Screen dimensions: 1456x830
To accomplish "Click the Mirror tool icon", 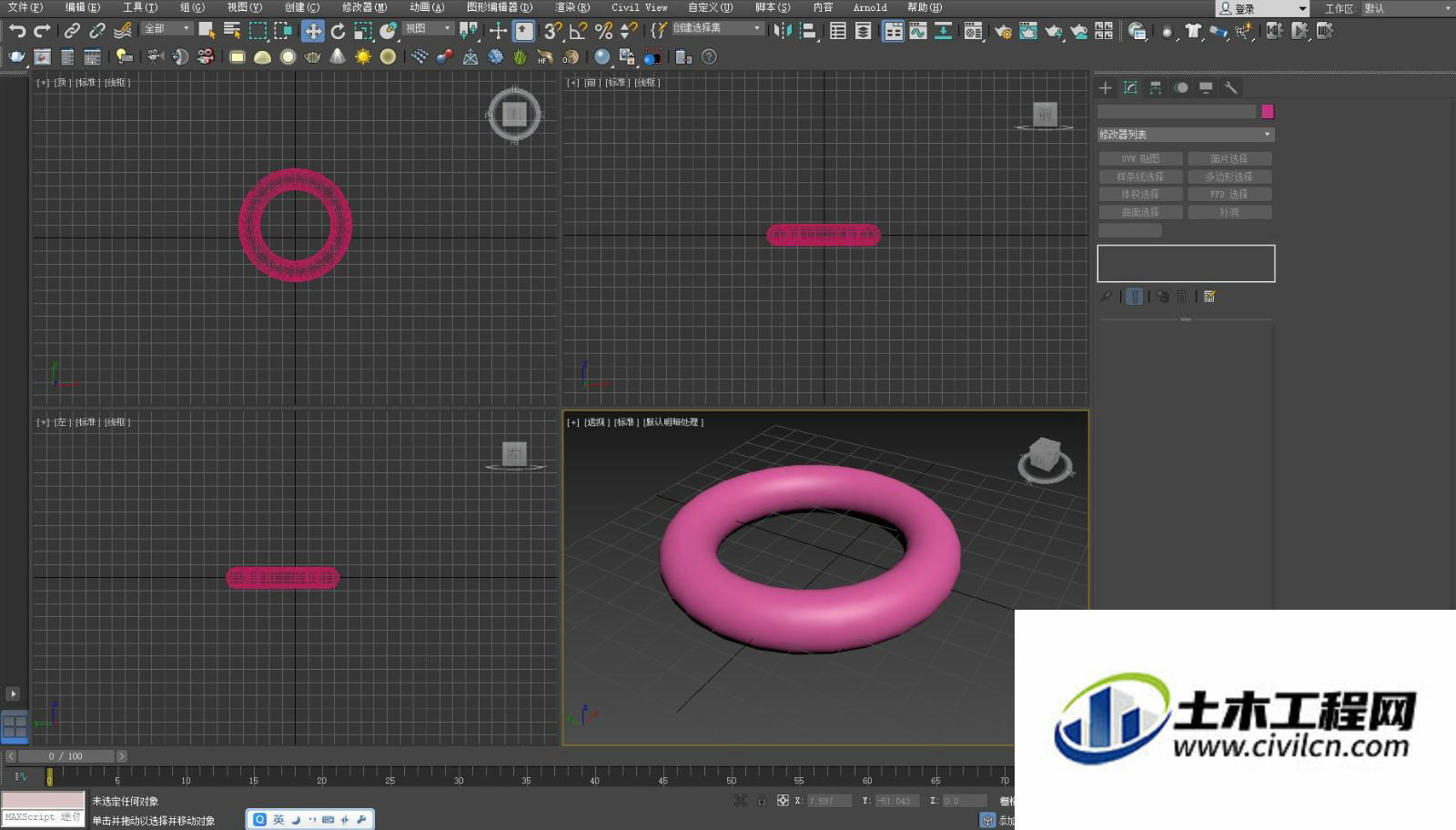I will (x=783, y=31).
